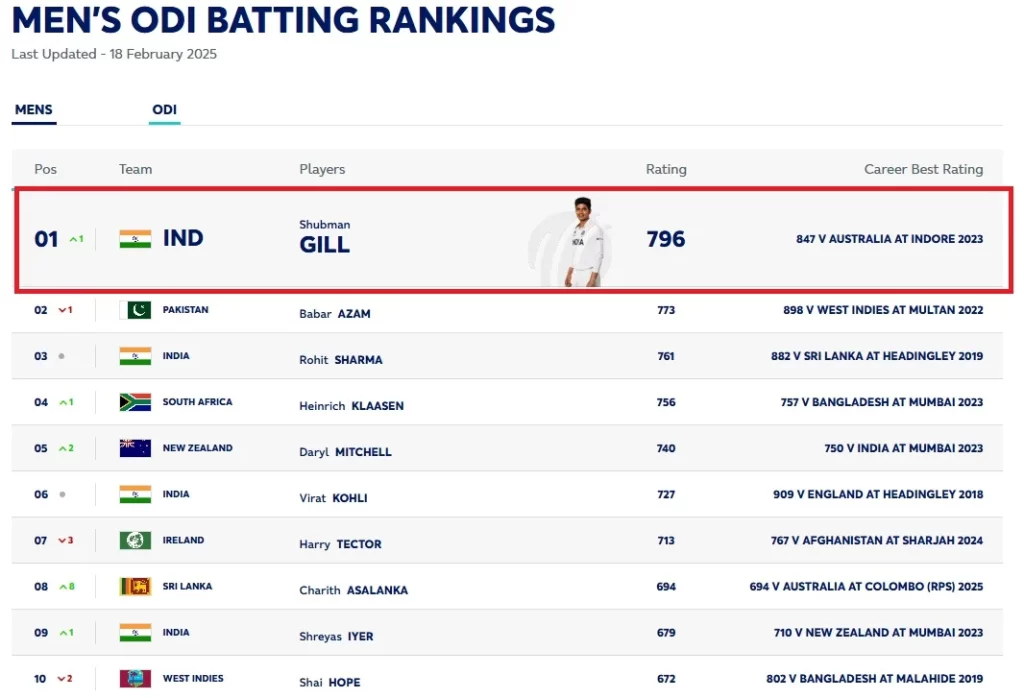Click the Sri Lanka flag icon
This screenshot has height=698, width=1024.
[135, 586]
